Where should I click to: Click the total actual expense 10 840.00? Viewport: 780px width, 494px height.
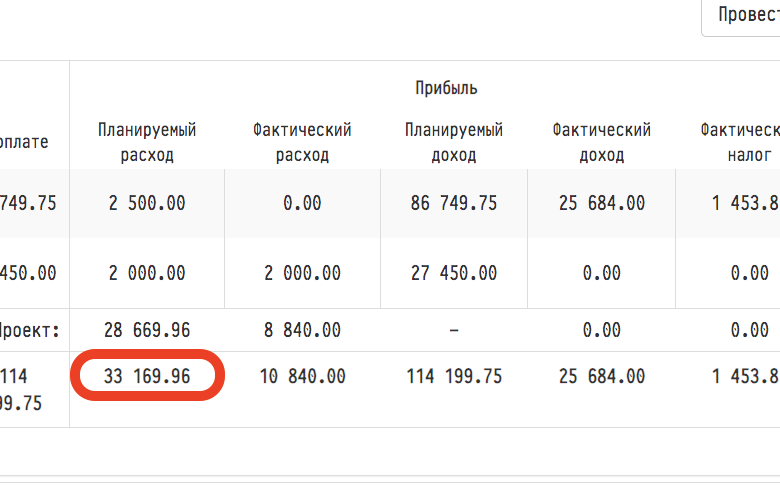302,376
